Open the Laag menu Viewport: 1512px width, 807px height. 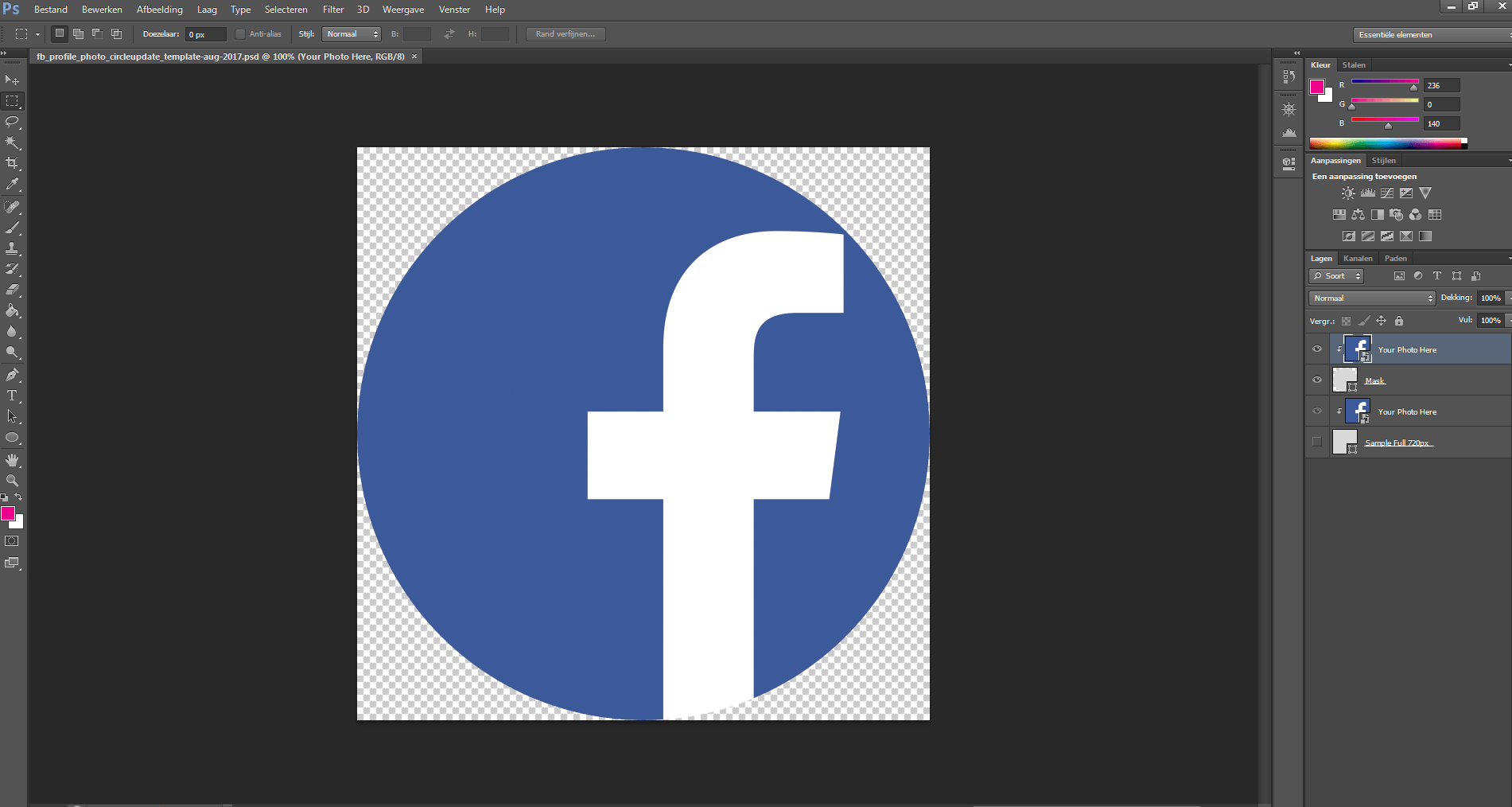pos(207,10)
